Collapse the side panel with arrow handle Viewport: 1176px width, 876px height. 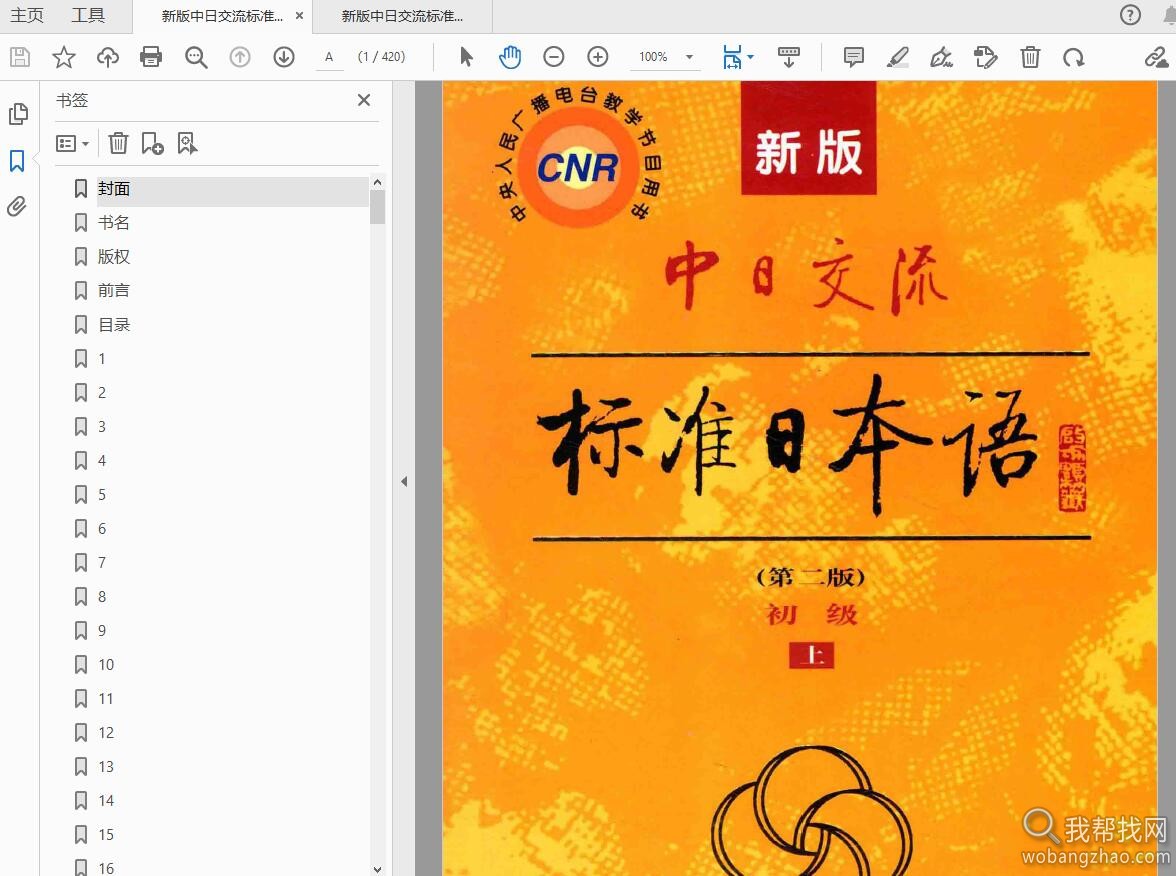coord(404,482)
